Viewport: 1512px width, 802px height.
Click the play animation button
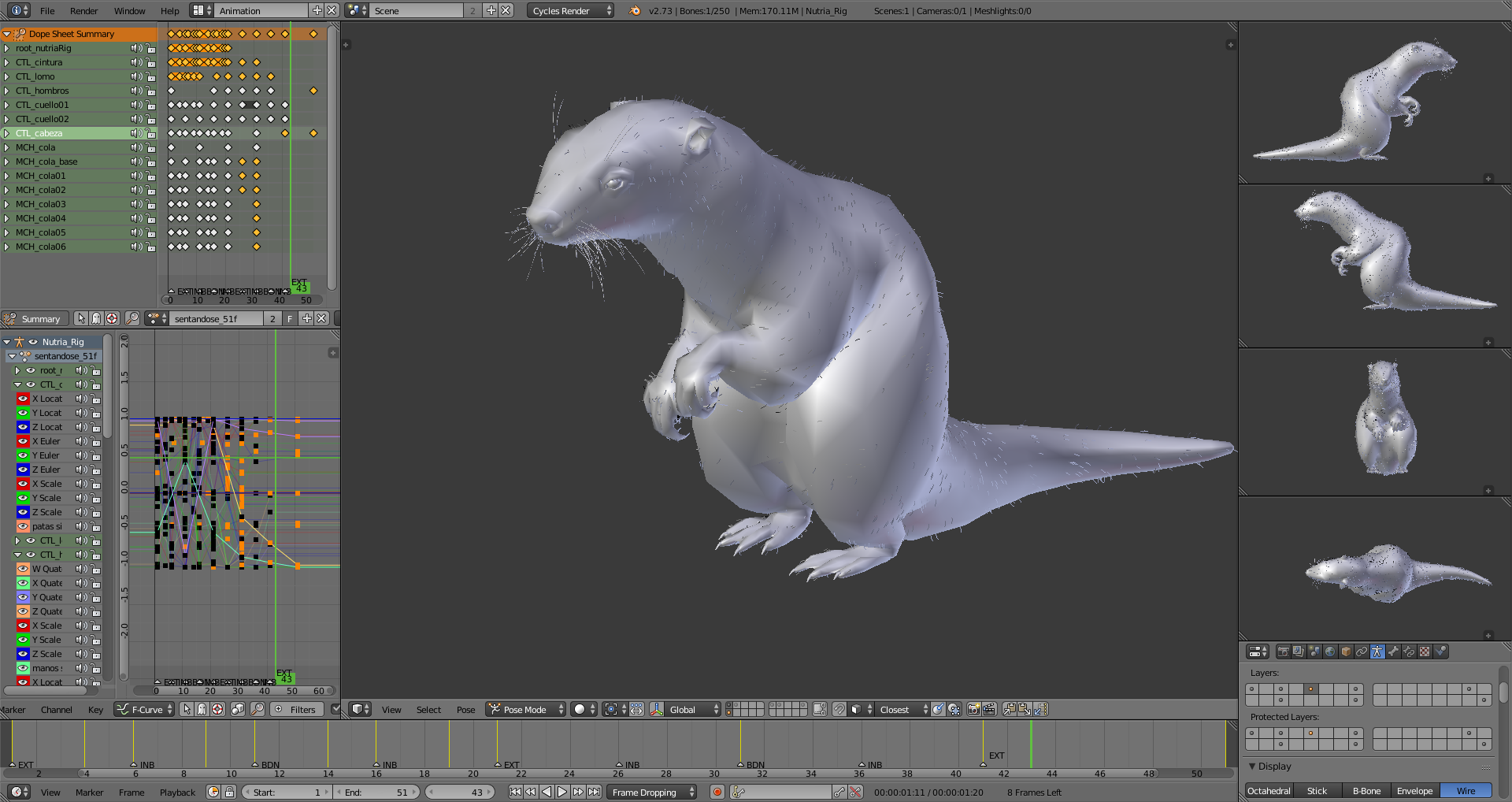pos(562,792)
